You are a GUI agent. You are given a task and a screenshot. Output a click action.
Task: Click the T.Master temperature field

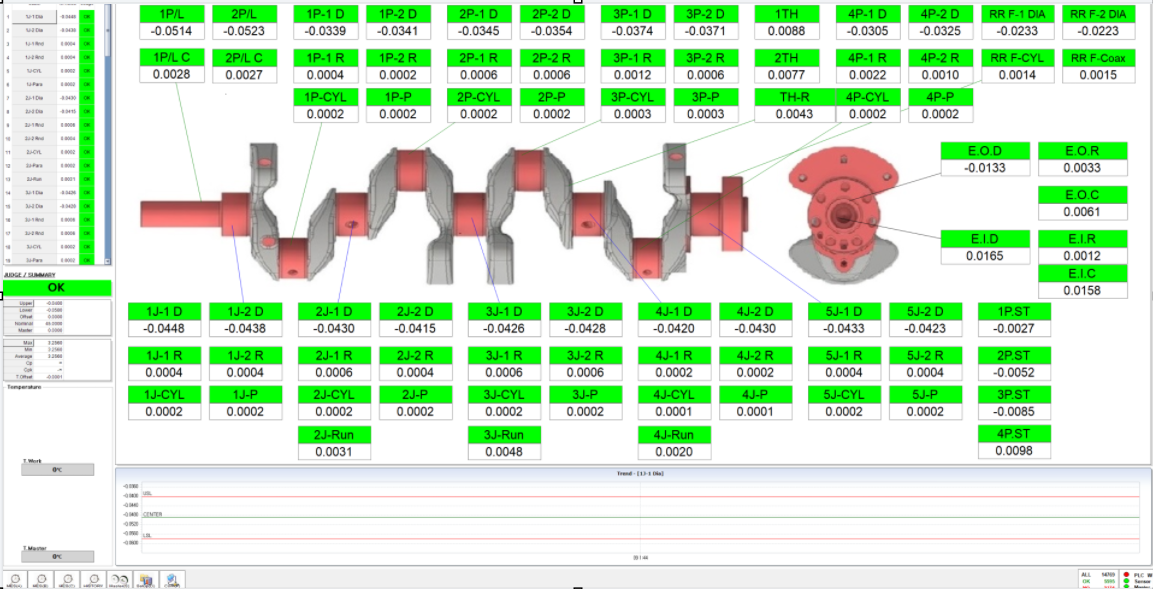(57, 557)
